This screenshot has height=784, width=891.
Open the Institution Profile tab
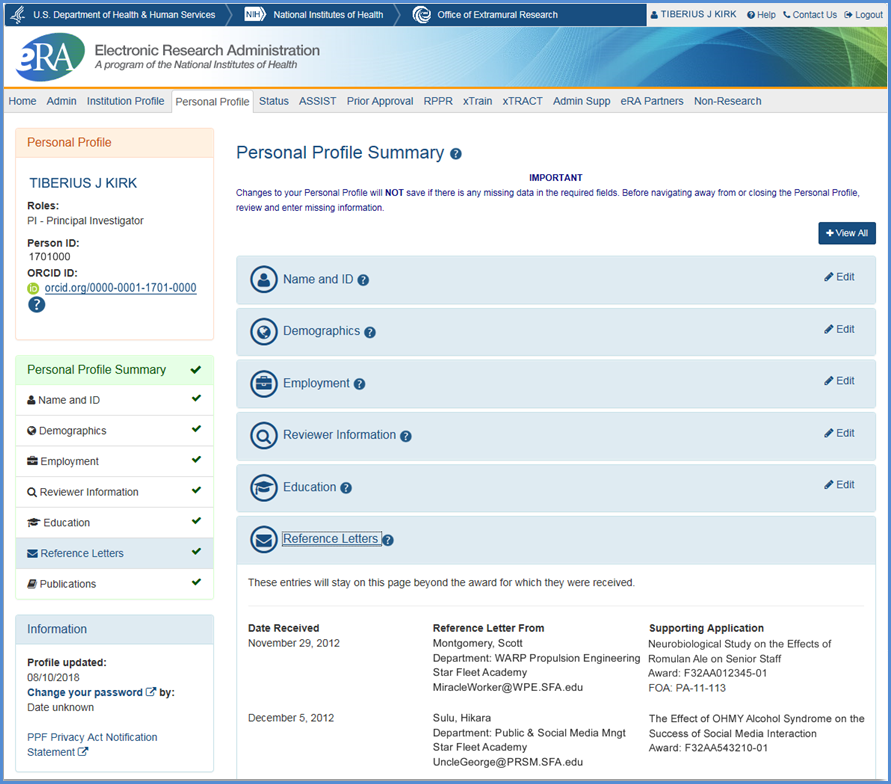[126, 101]
